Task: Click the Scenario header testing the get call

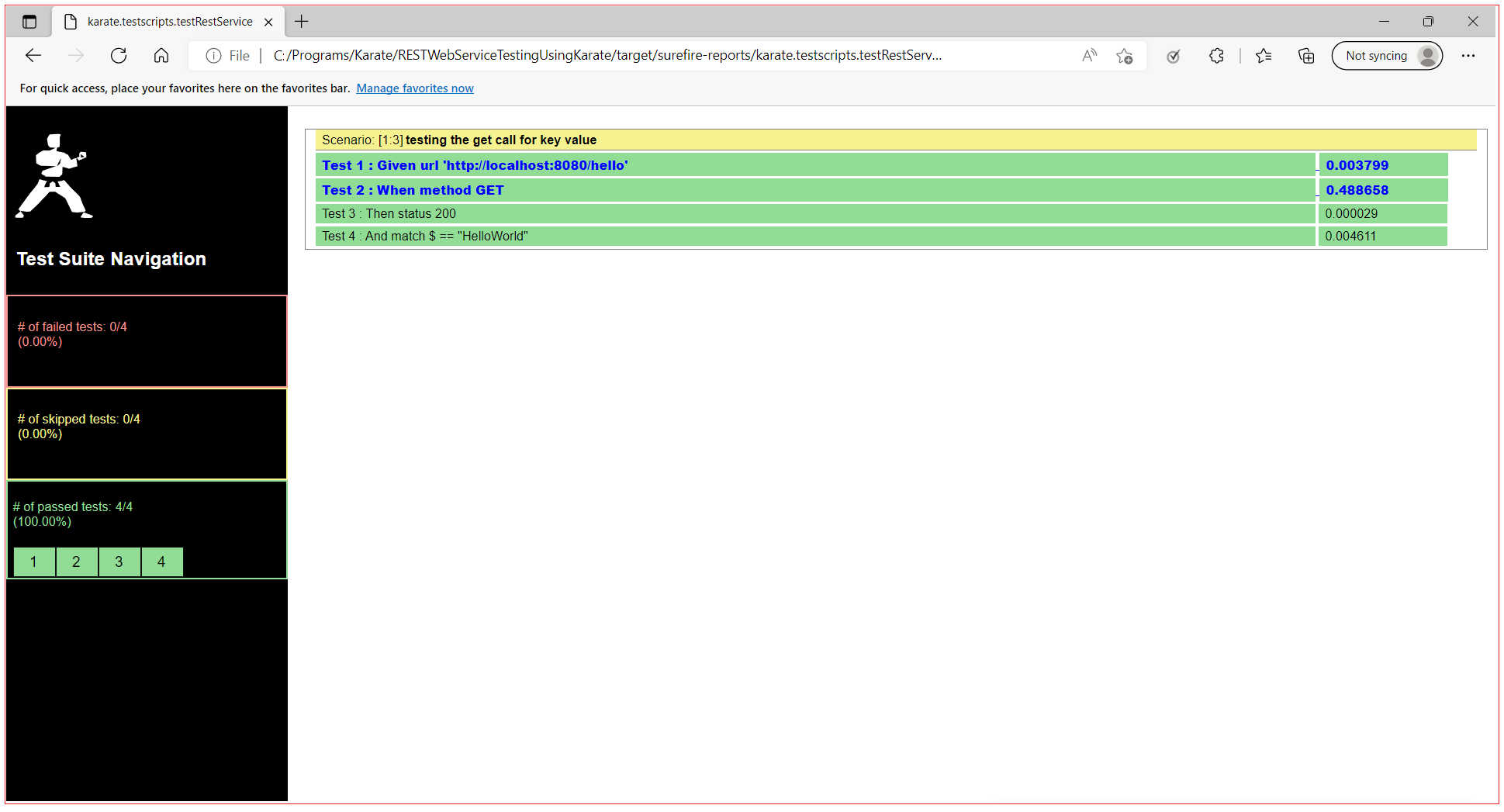Action: [896, 140]
